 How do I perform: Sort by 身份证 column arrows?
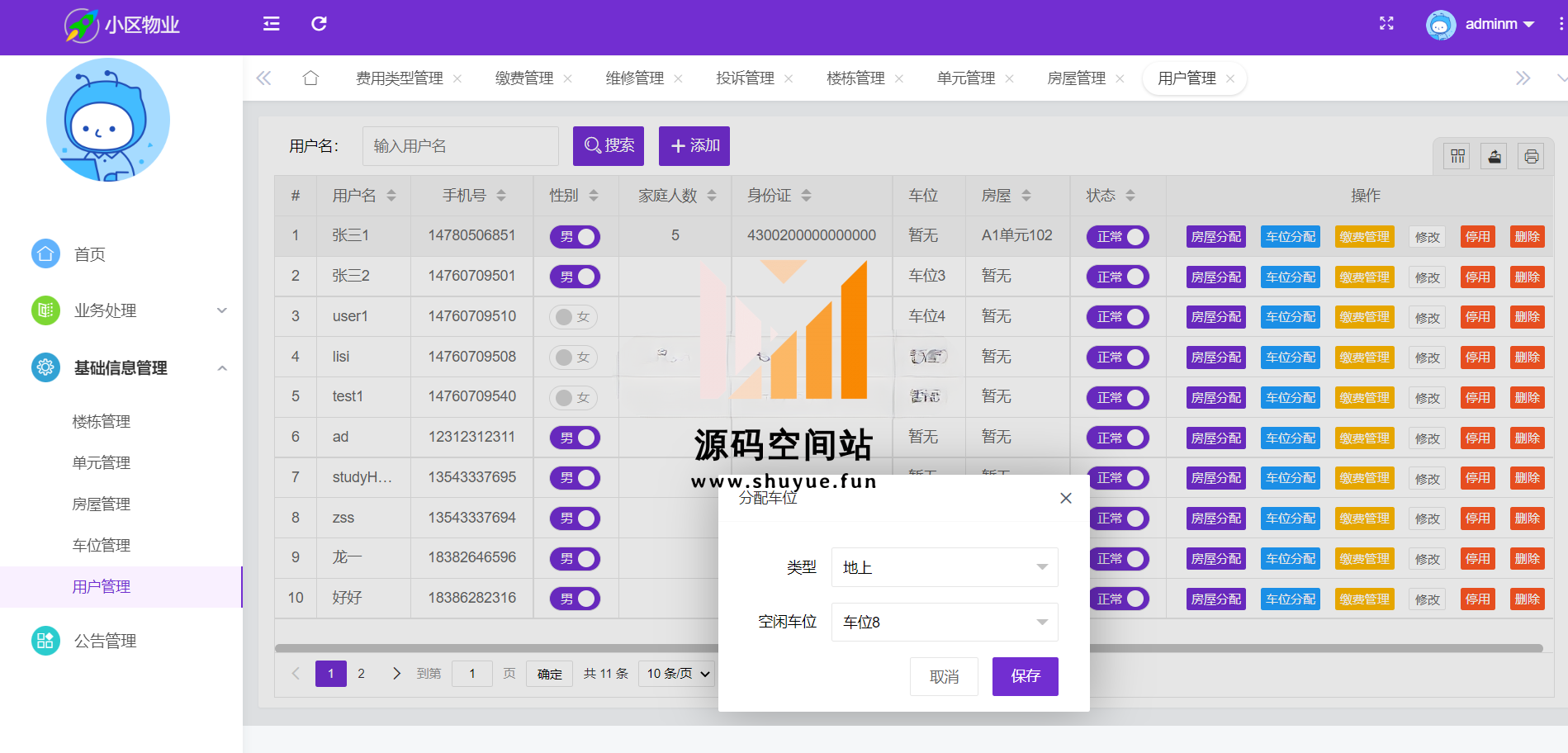pyautogui.click(x=806, y=196)
